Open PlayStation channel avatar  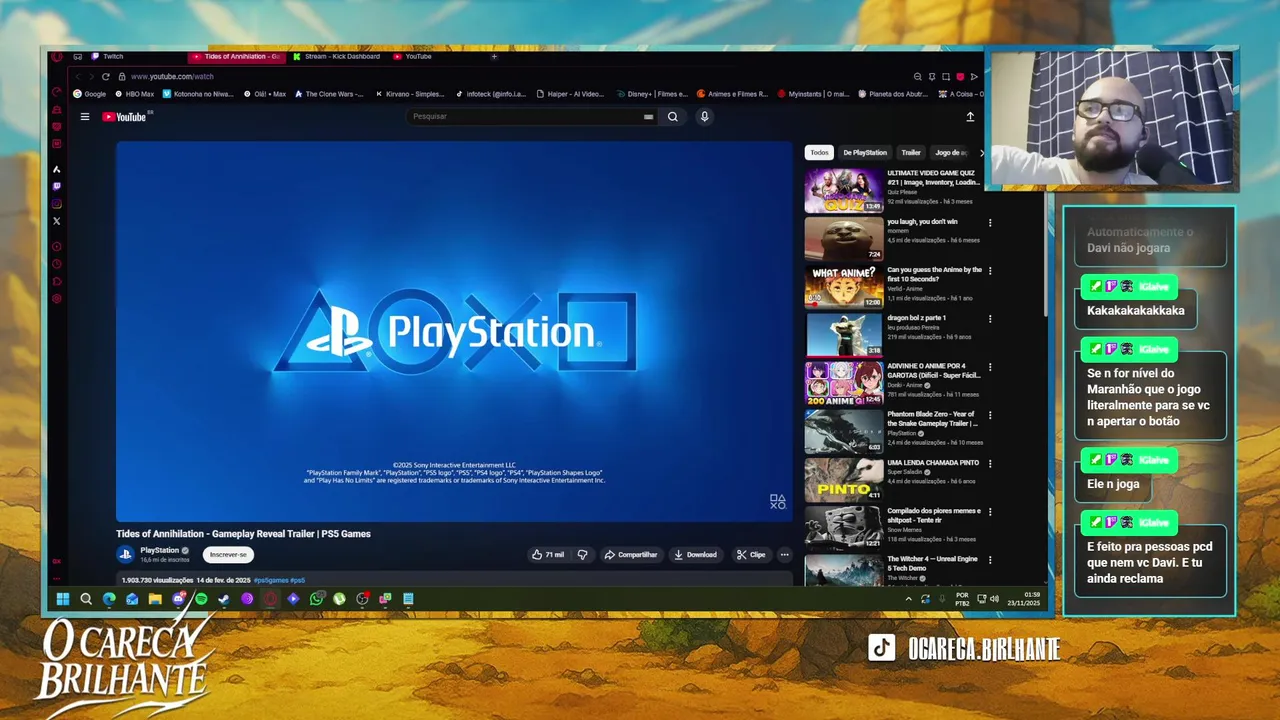pos(125,554)
